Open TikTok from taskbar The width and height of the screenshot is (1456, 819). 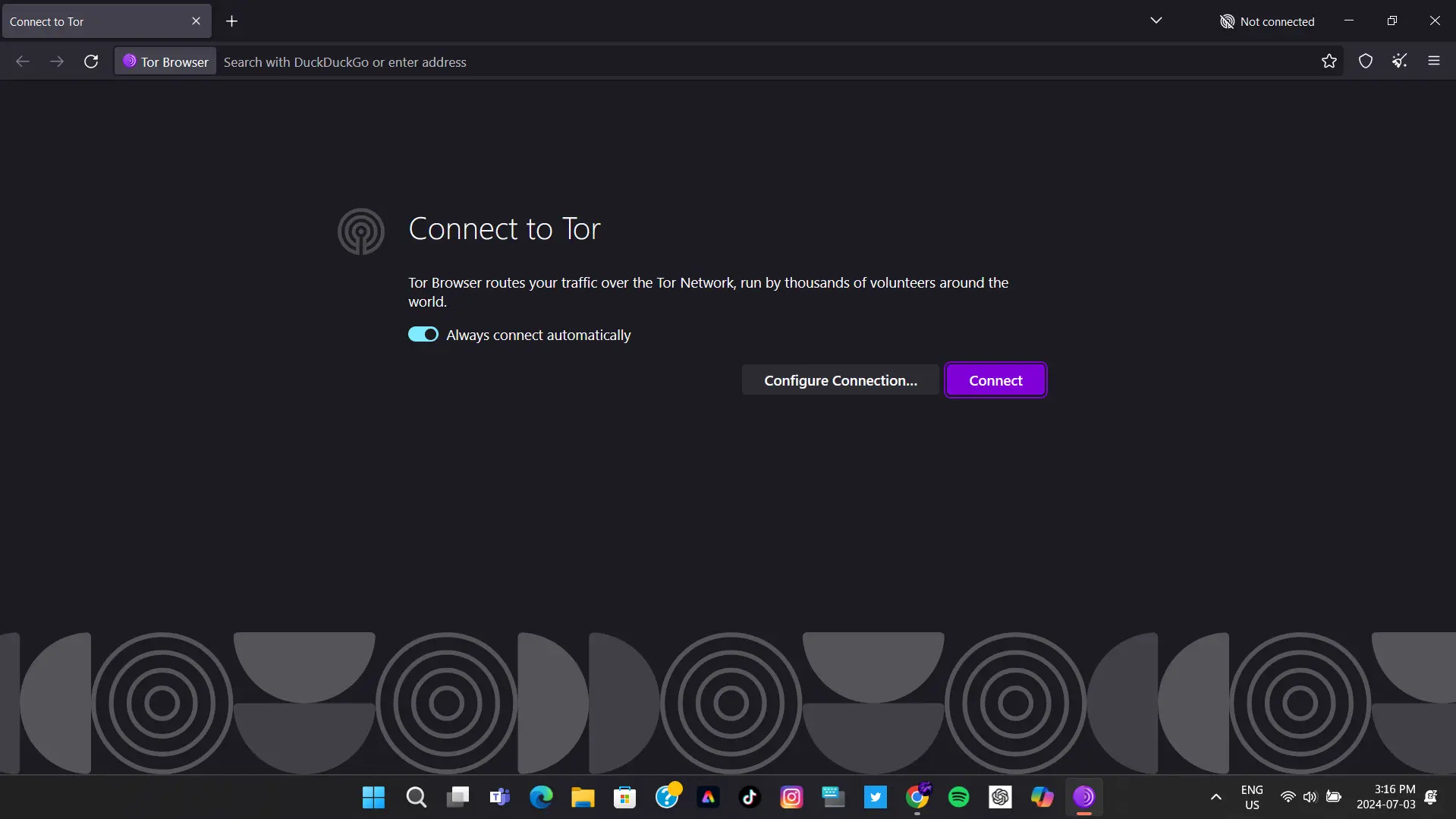750,797
